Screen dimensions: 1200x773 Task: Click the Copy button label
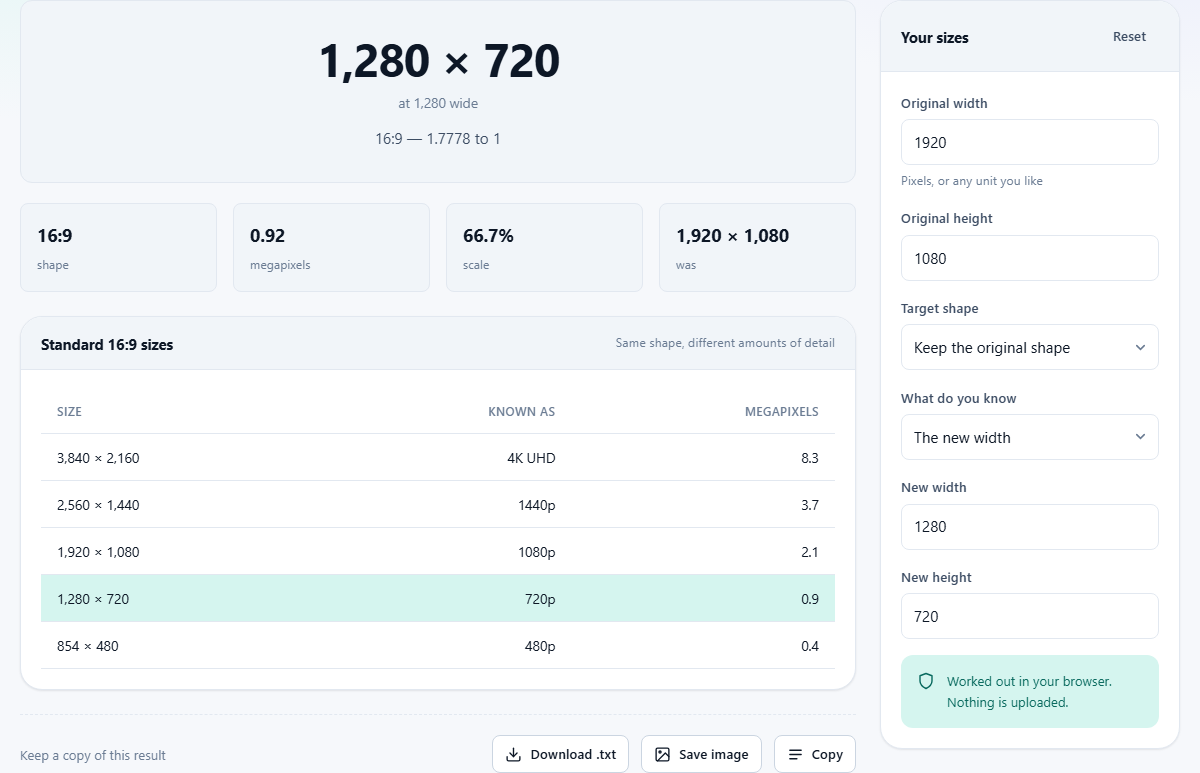pyautogui.click(x=827, y=755)
